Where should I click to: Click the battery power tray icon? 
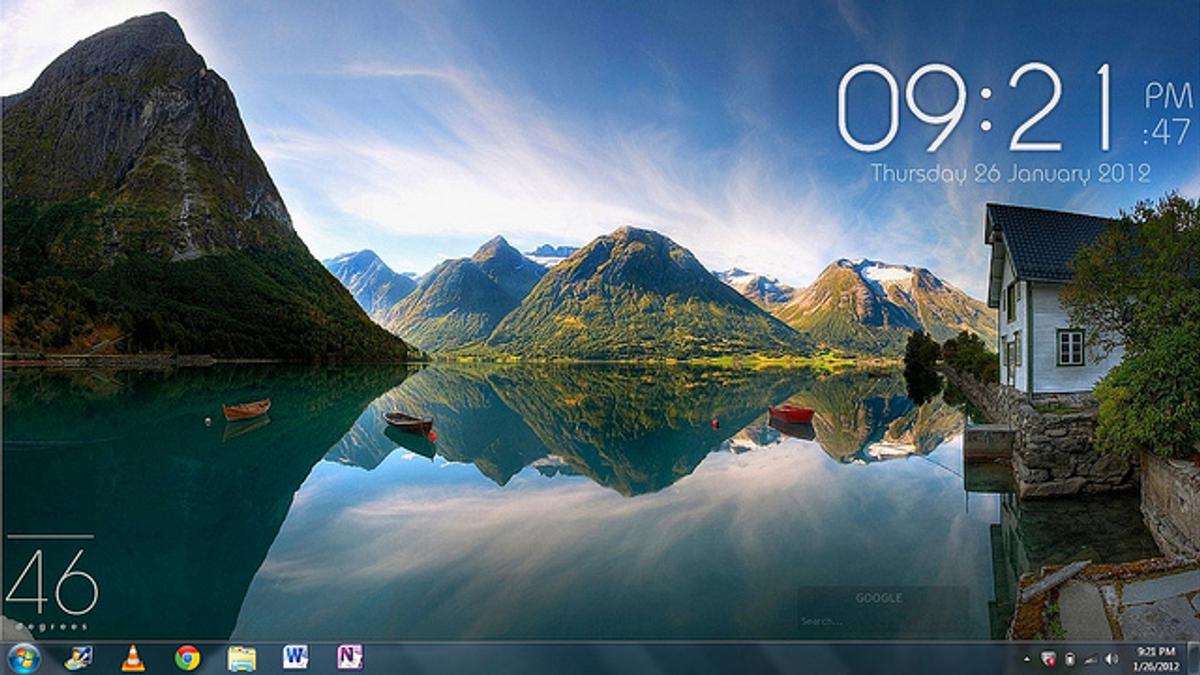1069,659
